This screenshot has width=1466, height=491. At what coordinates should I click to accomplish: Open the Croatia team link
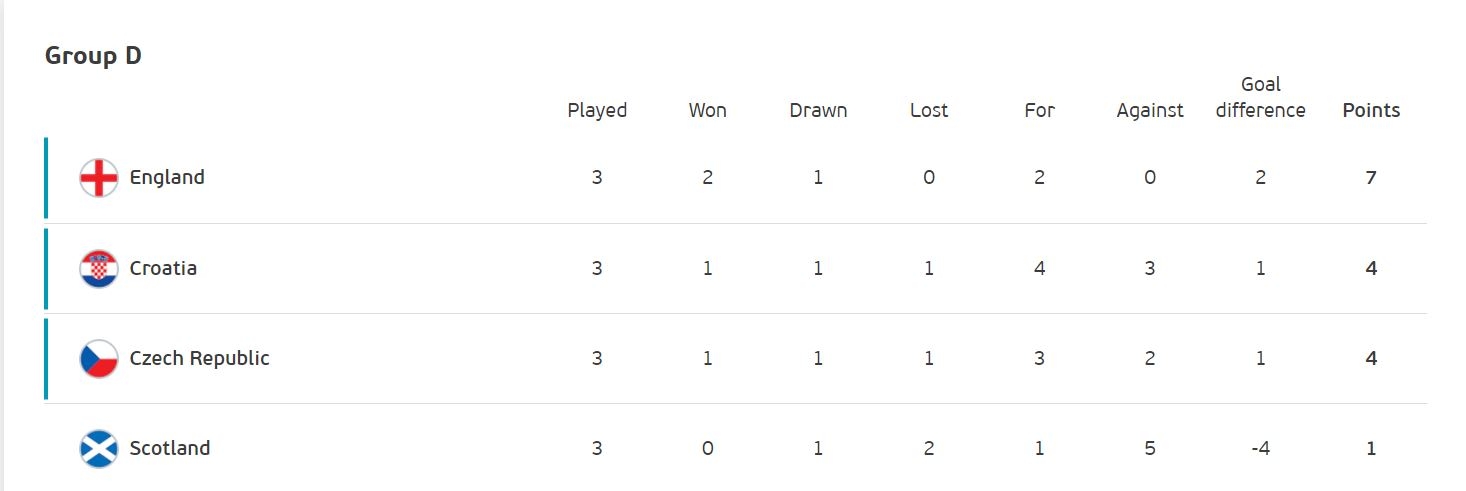[x=163, y=268]
